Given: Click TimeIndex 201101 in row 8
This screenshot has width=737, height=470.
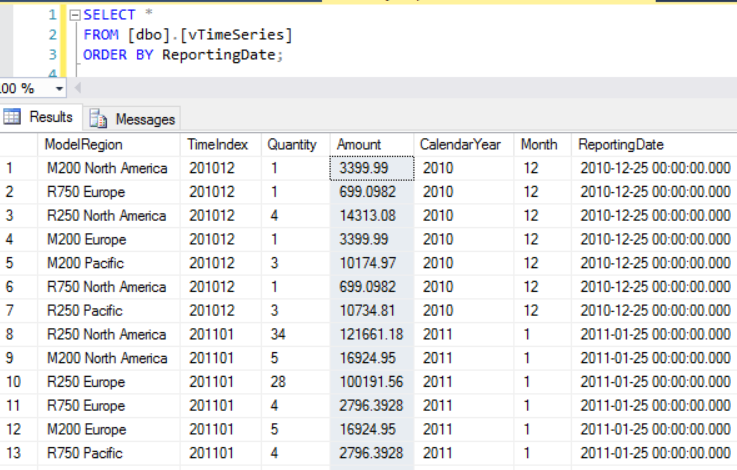Looking at the screenshot, I should coord(220,335).
